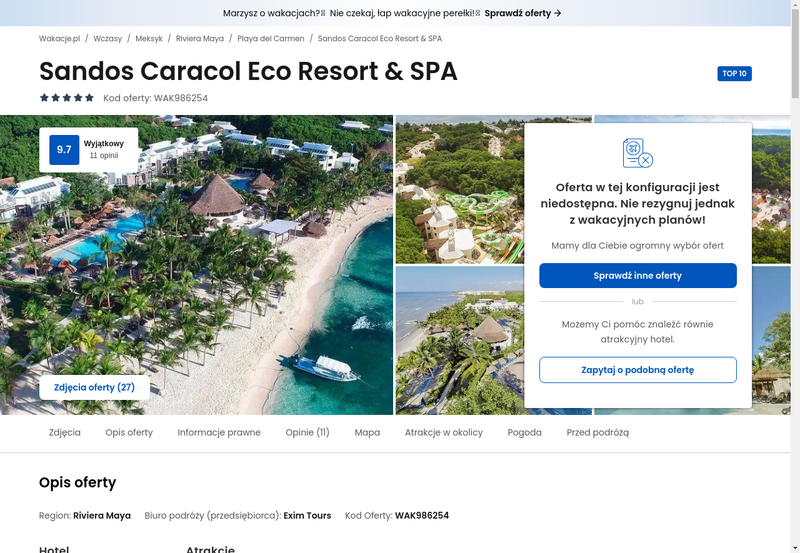Select the Pogoda tab
Viewport: 800px width, 553px height.
pos(524,433)
